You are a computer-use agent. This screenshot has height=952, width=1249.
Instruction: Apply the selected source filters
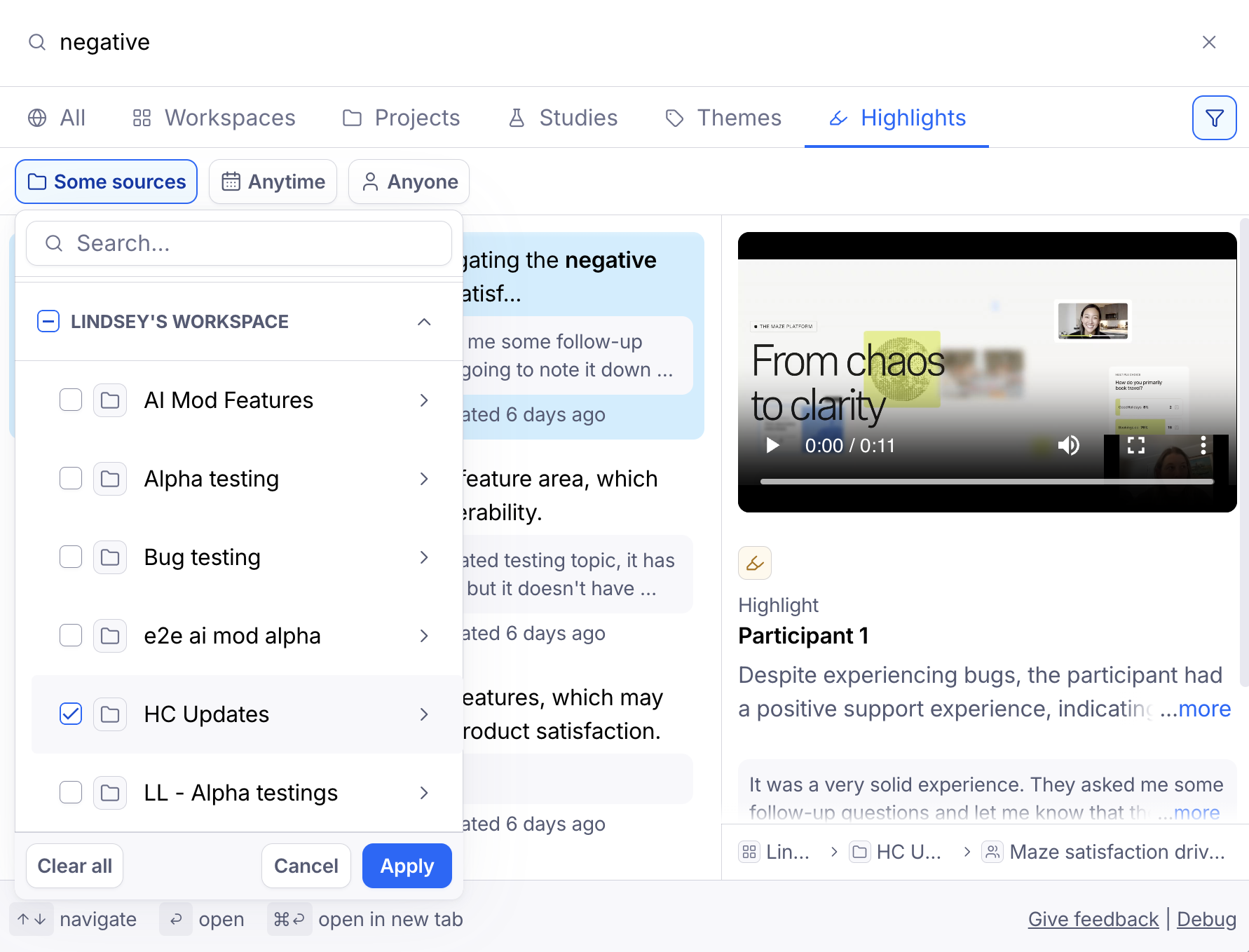(407, 866)
